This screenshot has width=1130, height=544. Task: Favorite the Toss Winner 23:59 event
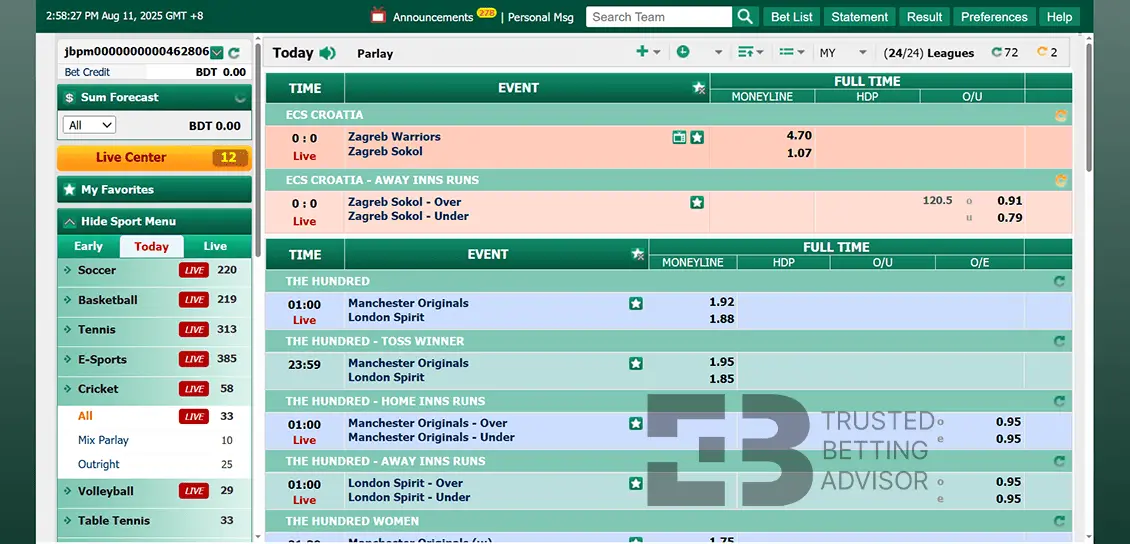[x=636, y=363]
